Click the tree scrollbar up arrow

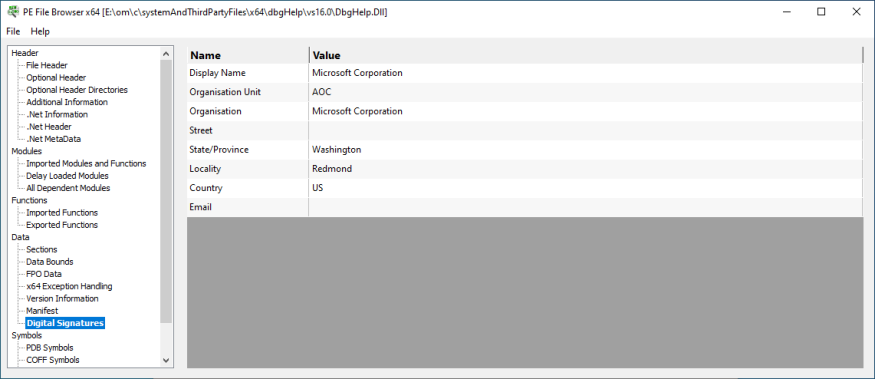[x=166, y=54]
